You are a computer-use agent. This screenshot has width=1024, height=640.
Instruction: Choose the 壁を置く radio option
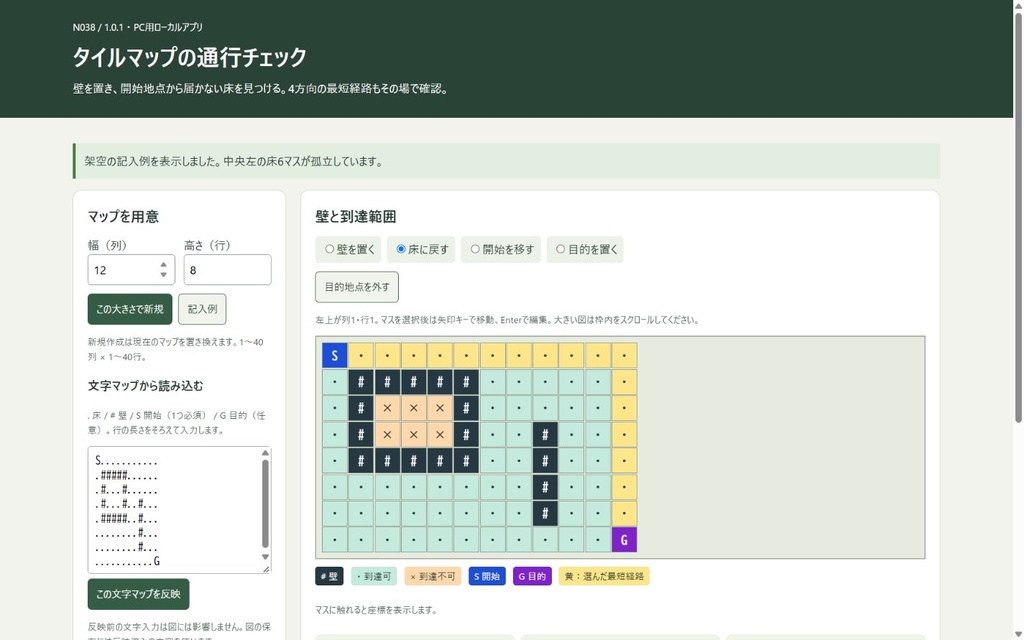pyautogui.click(x=349, y=249)
